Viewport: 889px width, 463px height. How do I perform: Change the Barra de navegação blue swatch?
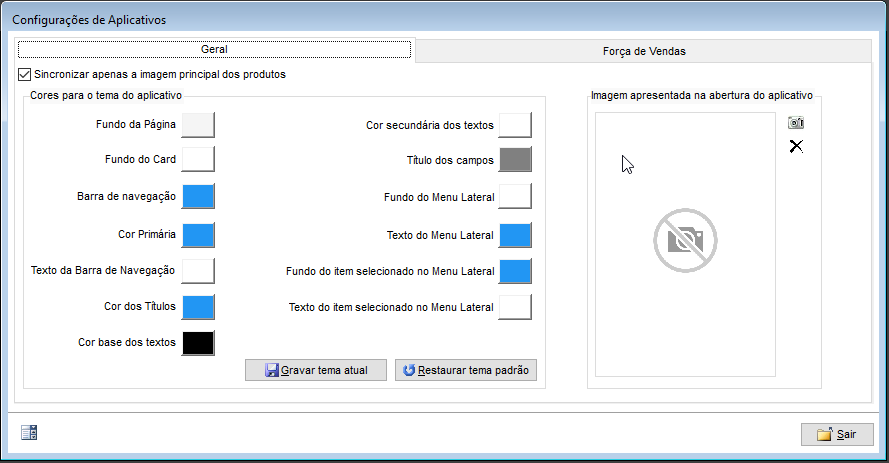198,197
